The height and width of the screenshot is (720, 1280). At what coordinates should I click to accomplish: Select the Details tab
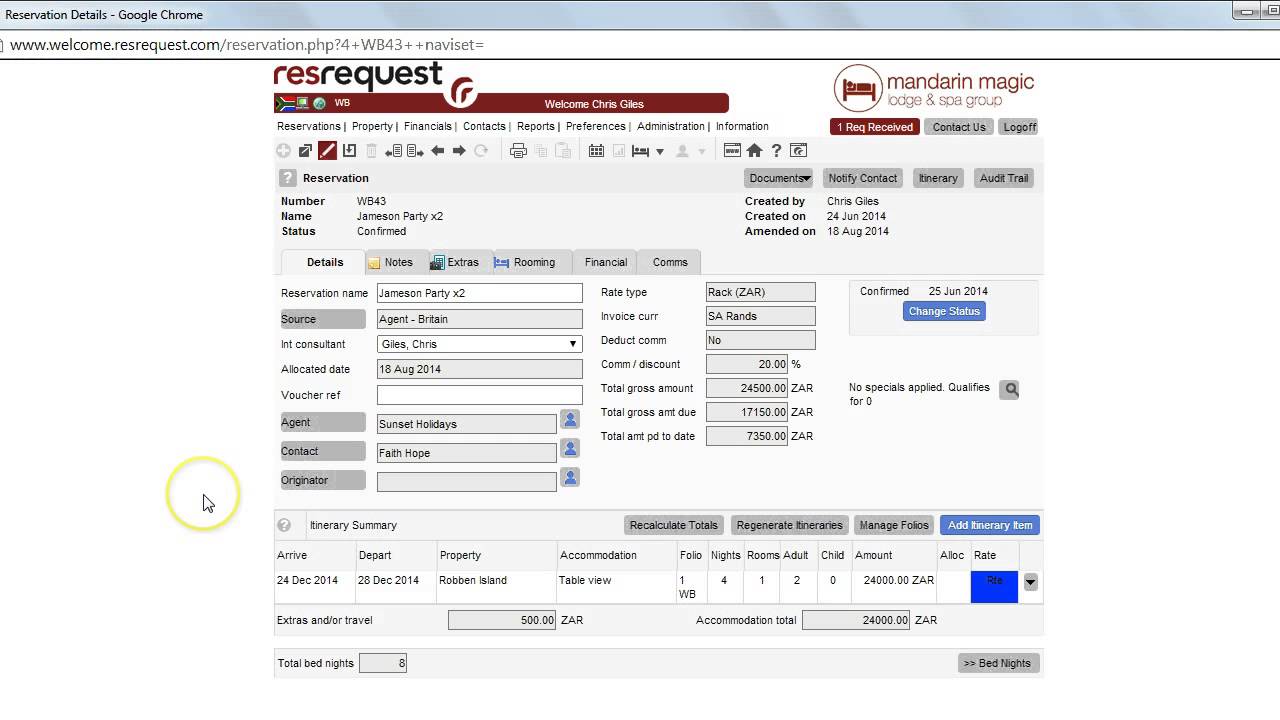pyautogui.click(x=325, y=262)
